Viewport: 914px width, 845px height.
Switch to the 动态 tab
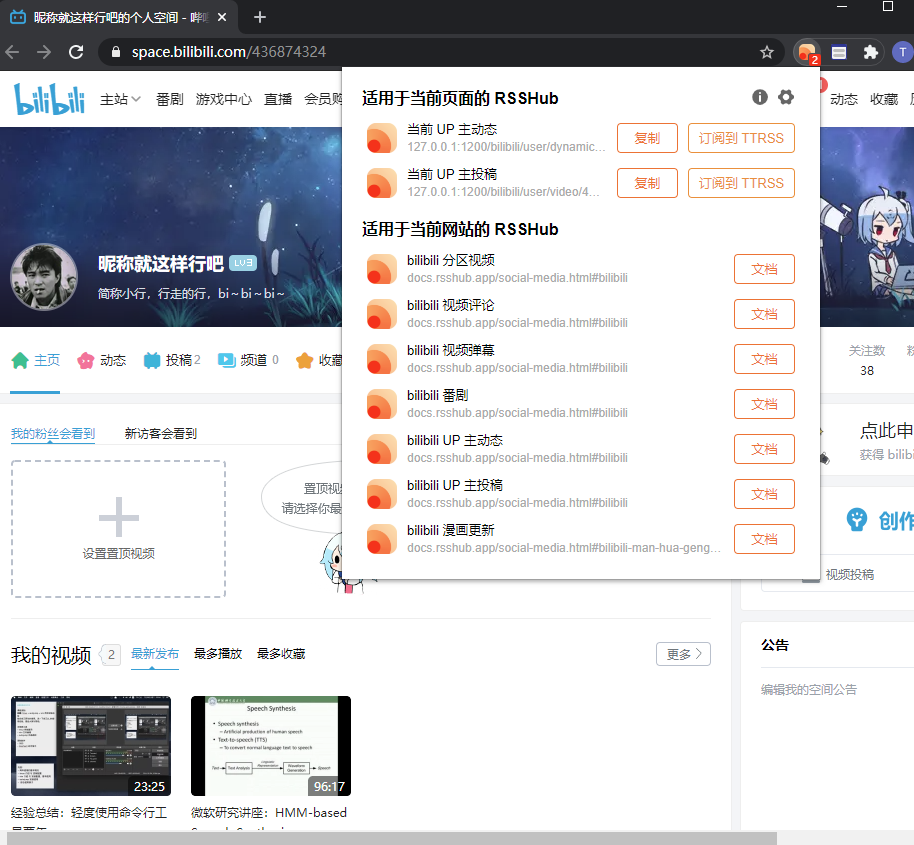pyautogui.click(x=102, y=360)
